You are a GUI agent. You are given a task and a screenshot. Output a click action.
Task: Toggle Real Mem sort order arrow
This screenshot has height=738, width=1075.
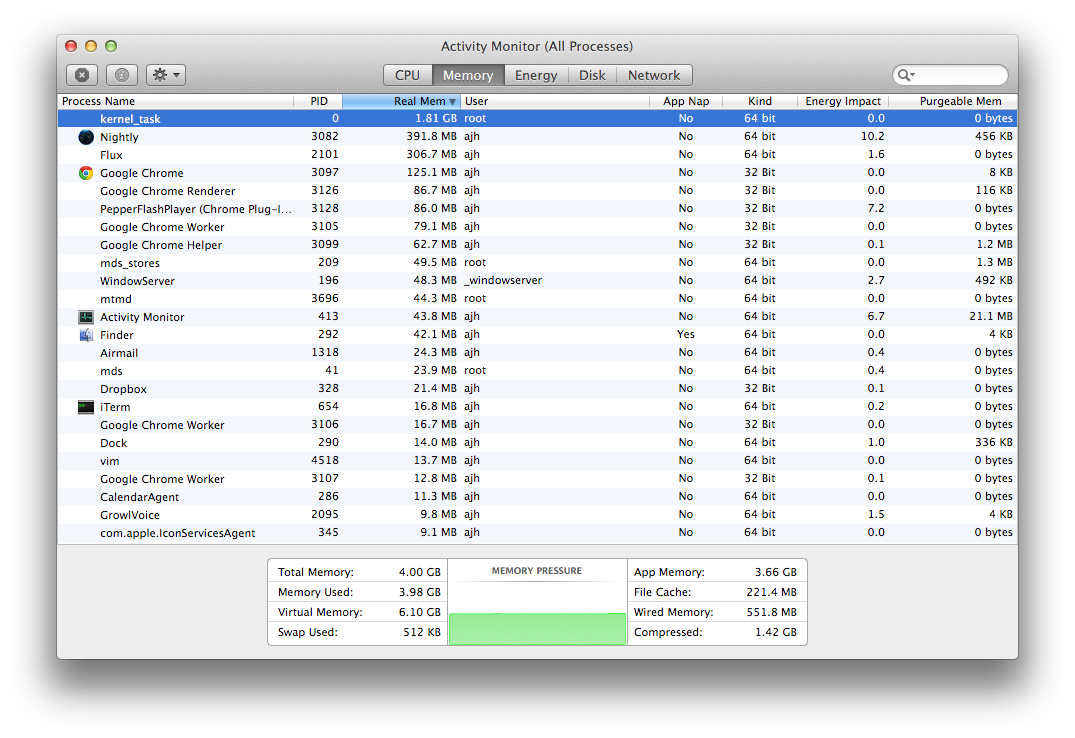click(x=452, y=102)
